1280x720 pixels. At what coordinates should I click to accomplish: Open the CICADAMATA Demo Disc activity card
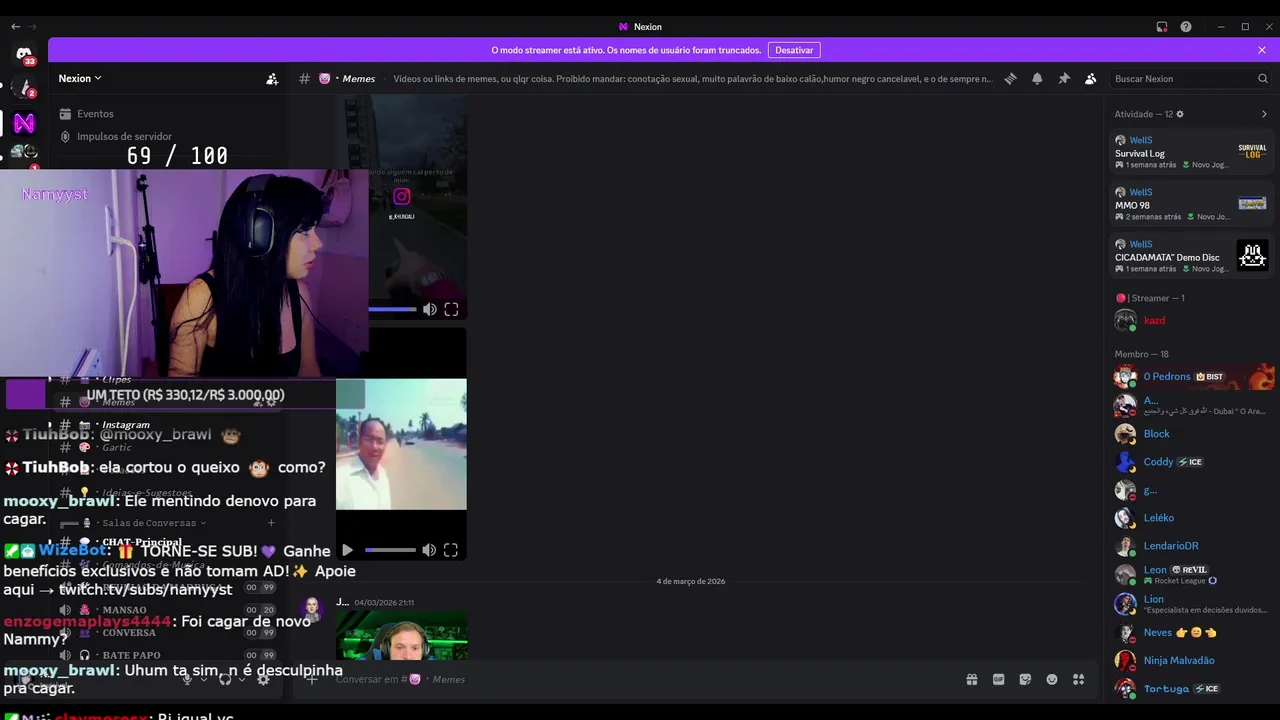1191,256
